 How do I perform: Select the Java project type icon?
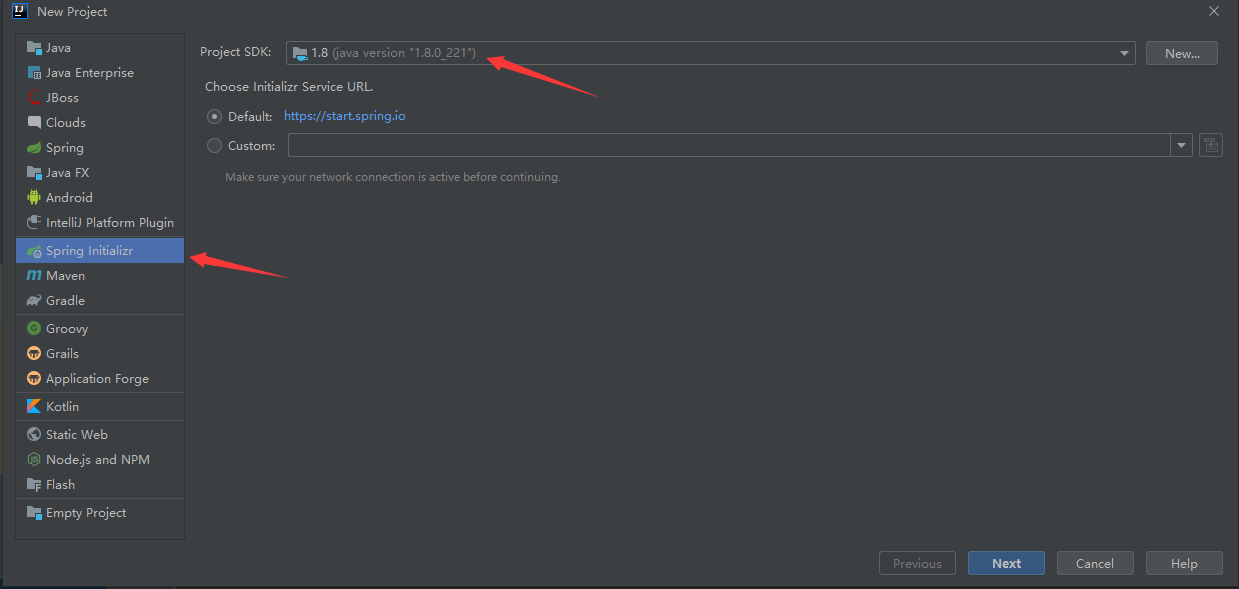[x=34, y=48]
